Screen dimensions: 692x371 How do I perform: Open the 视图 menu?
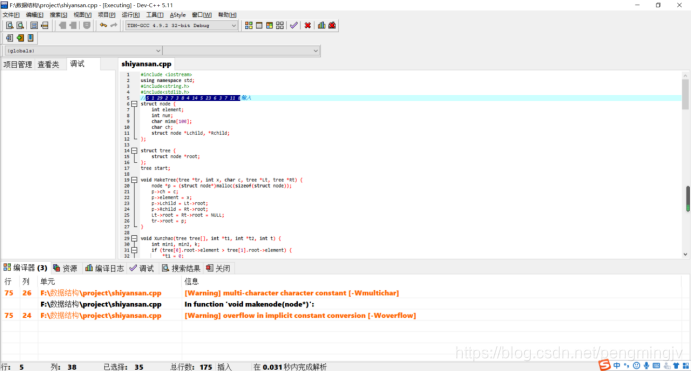[83, 15]
